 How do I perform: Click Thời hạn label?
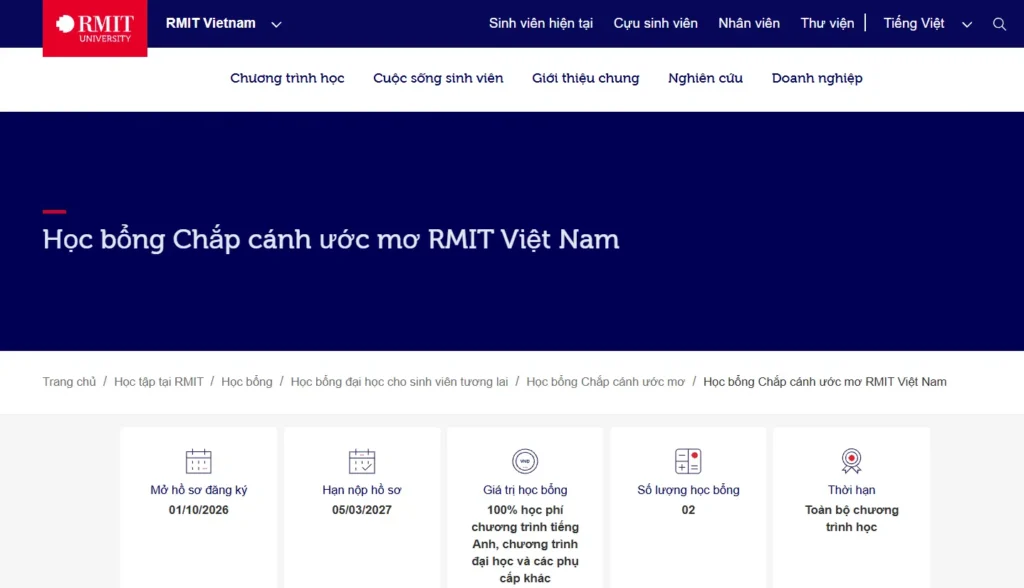pos(852,490)
